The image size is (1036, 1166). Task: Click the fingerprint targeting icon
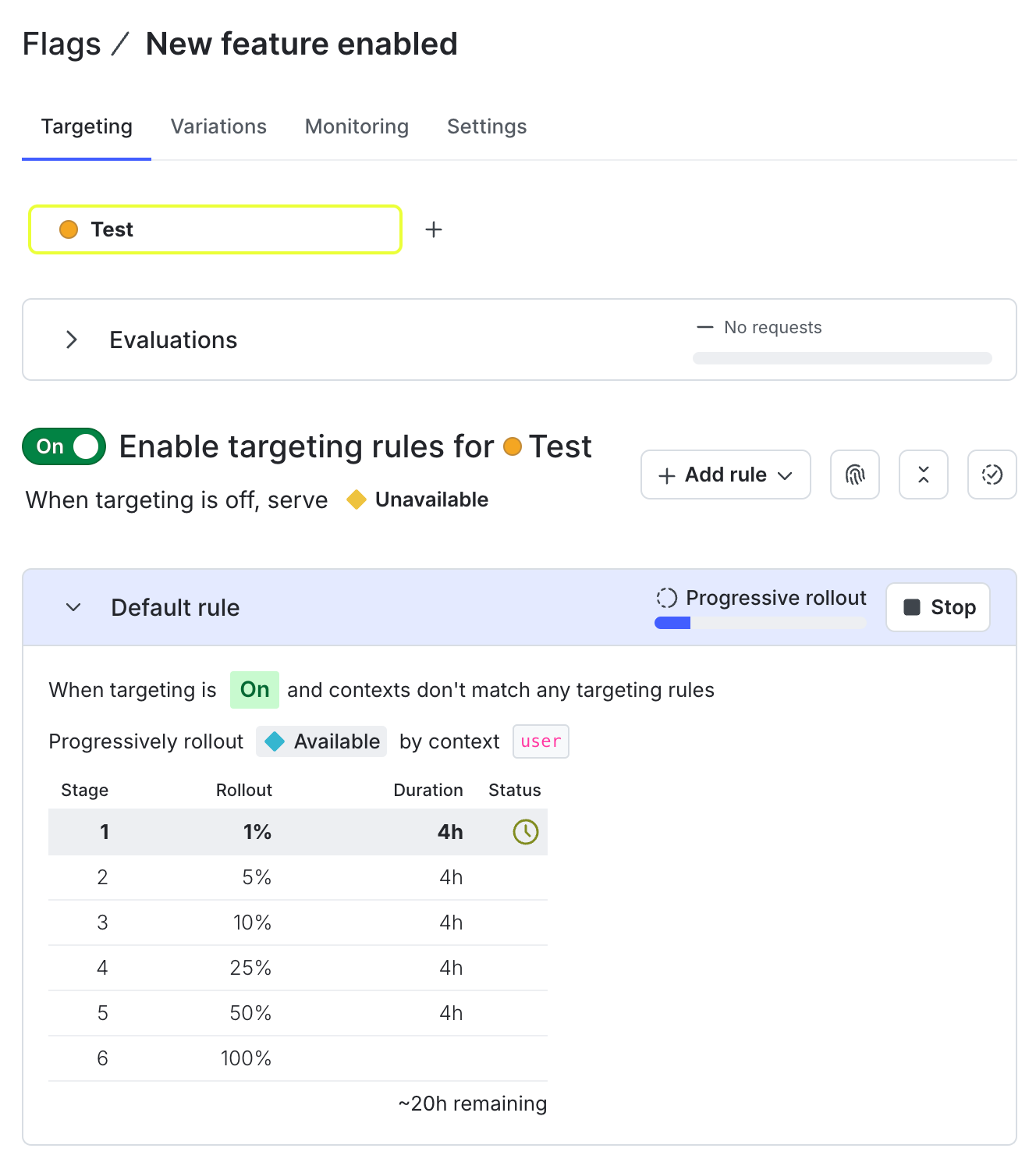(854, 475)
